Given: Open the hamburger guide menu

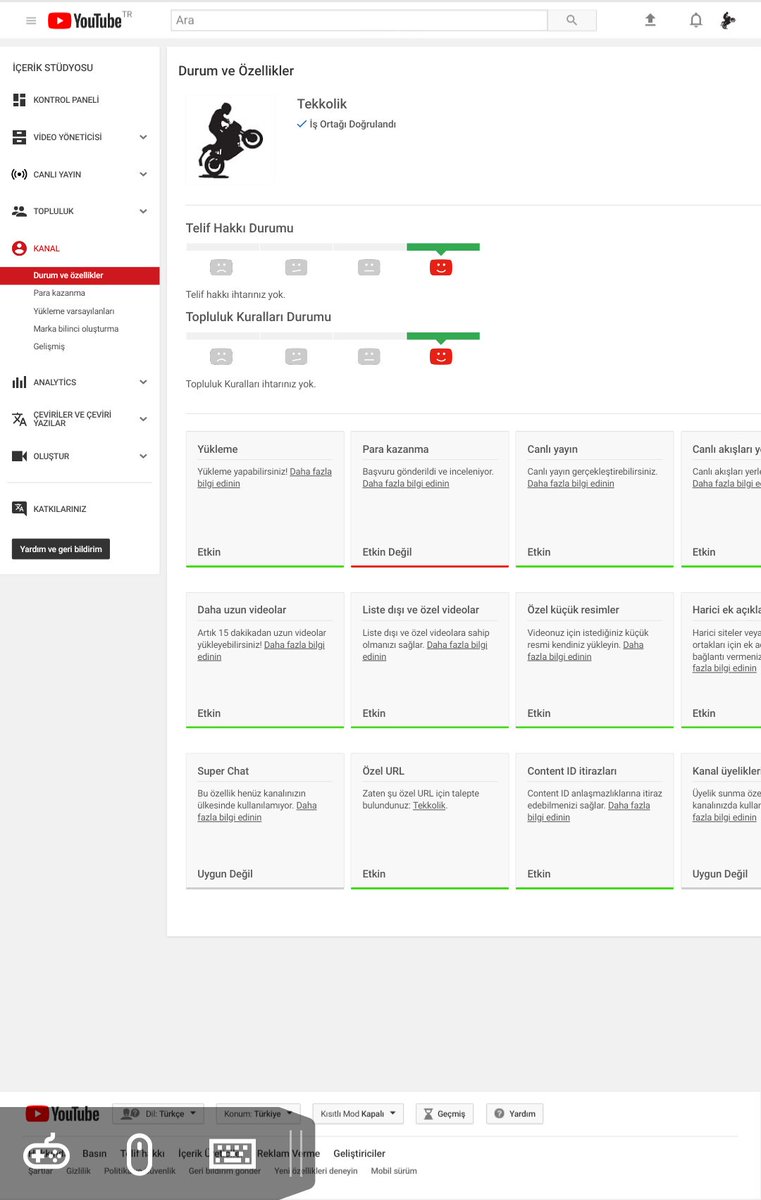Looking at the screenshot, I should pos(31,20).
